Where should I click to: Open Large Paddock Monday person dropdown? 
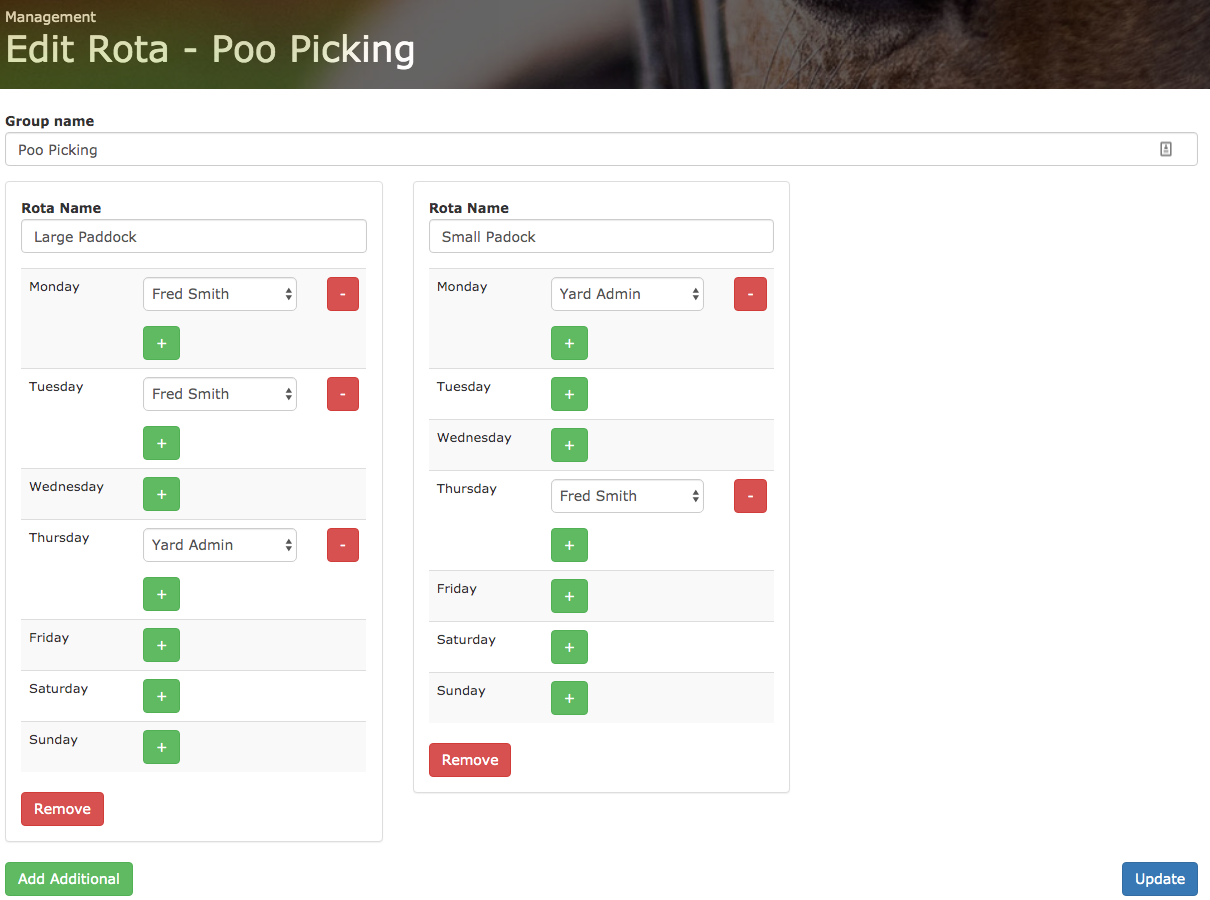[220, 294]
